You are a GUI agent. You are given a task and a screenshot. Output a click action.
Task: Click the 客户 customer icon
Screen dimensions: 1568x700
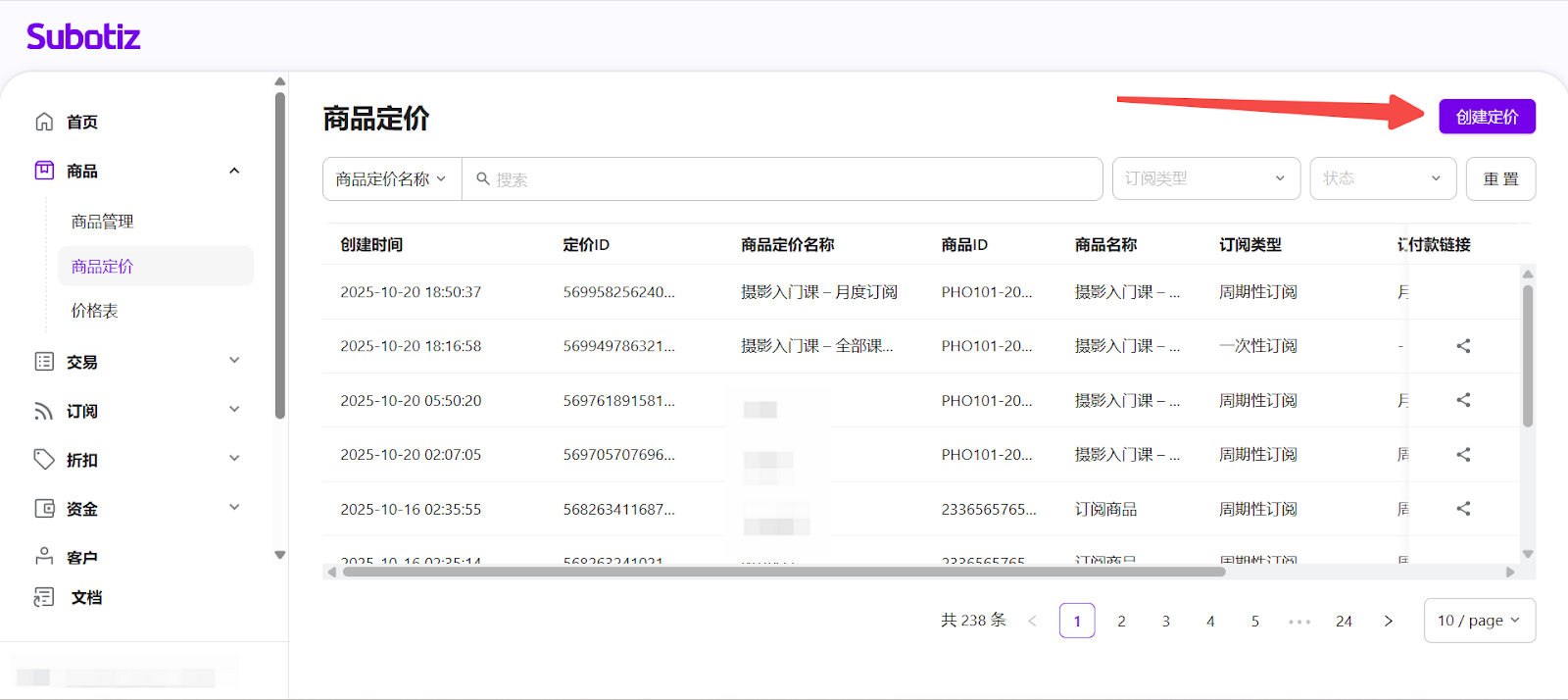(x=44, y=556)
